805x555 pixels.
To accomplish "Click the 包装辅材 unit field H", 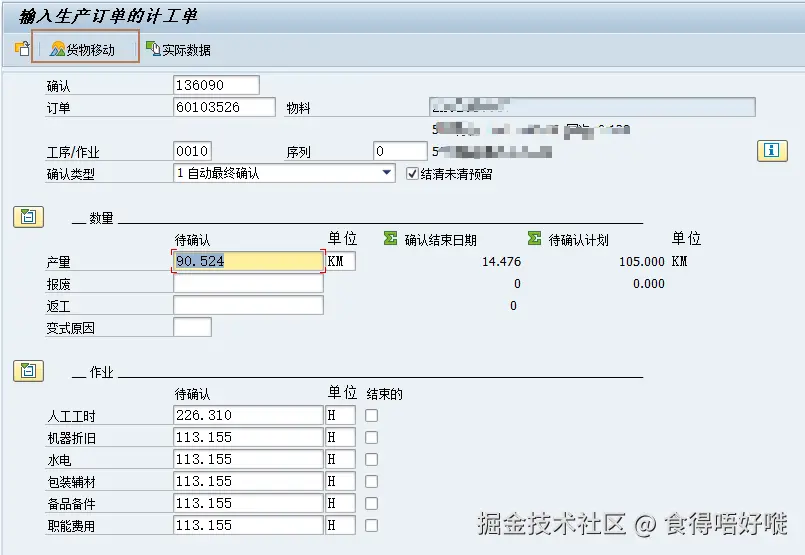I will click(x=340, y=481).
